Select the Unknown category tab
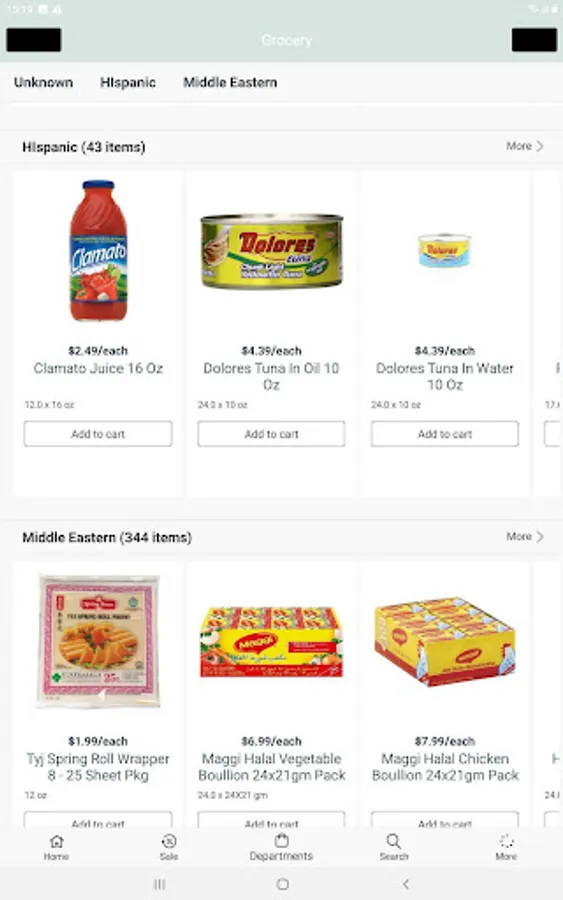This screenshot has width=563, height=900. pyautogui.click(x=44, y=82)
